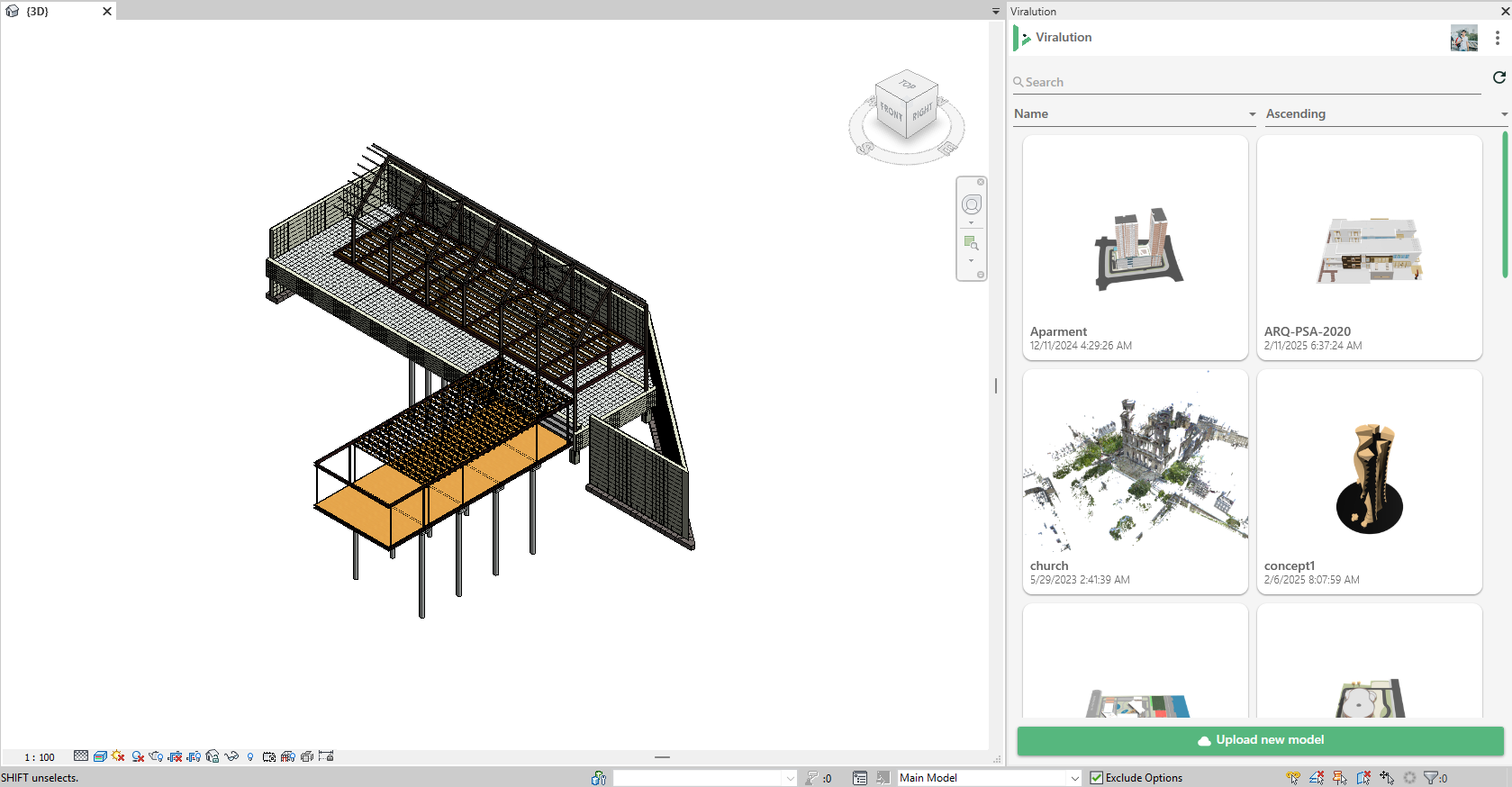The height and width of the screenshot is (787, 1512).
Task: Close the Viralution panel
Action: 1505,11
